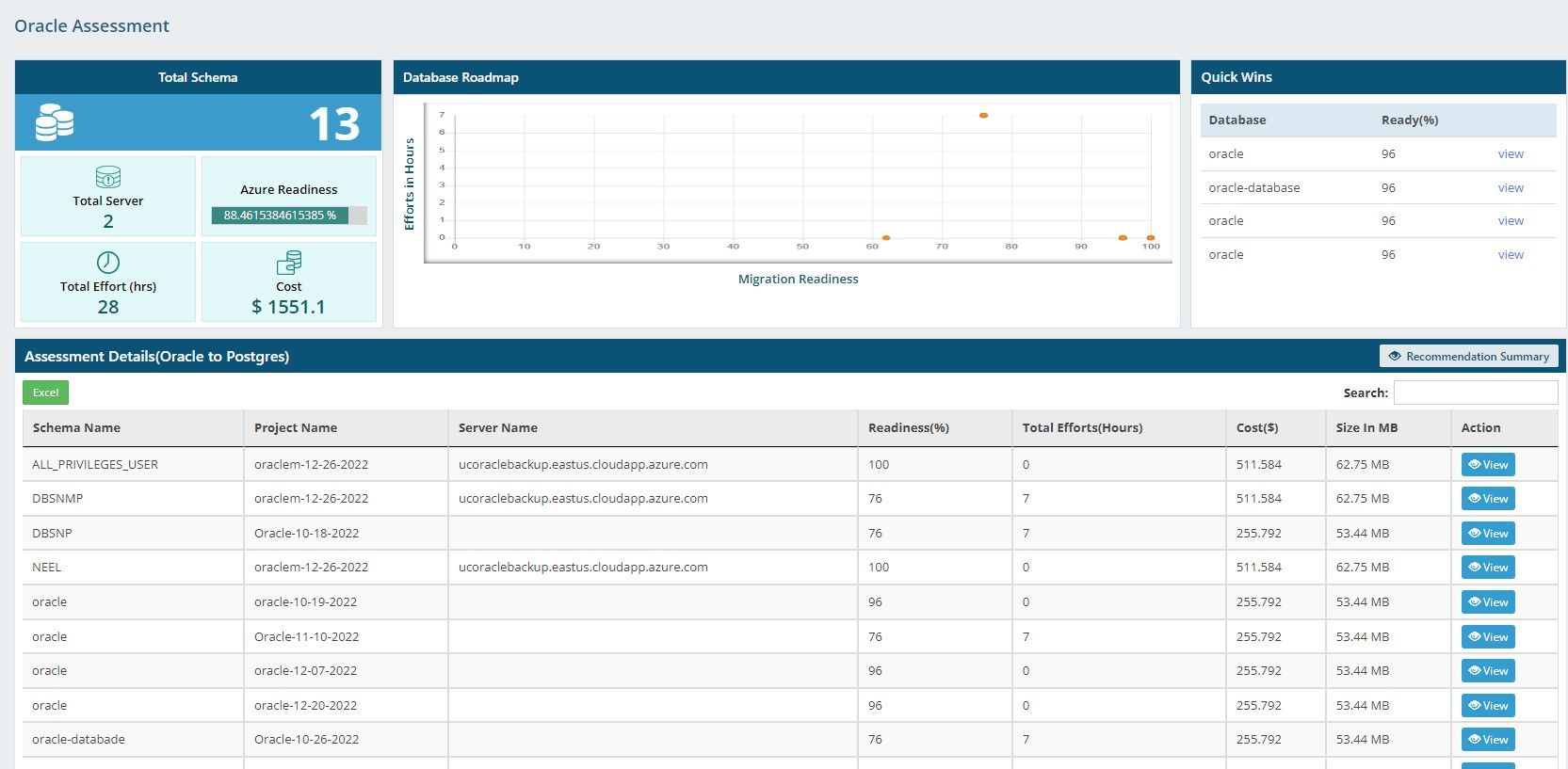Open Recommendation Summary

[1469, 356]
